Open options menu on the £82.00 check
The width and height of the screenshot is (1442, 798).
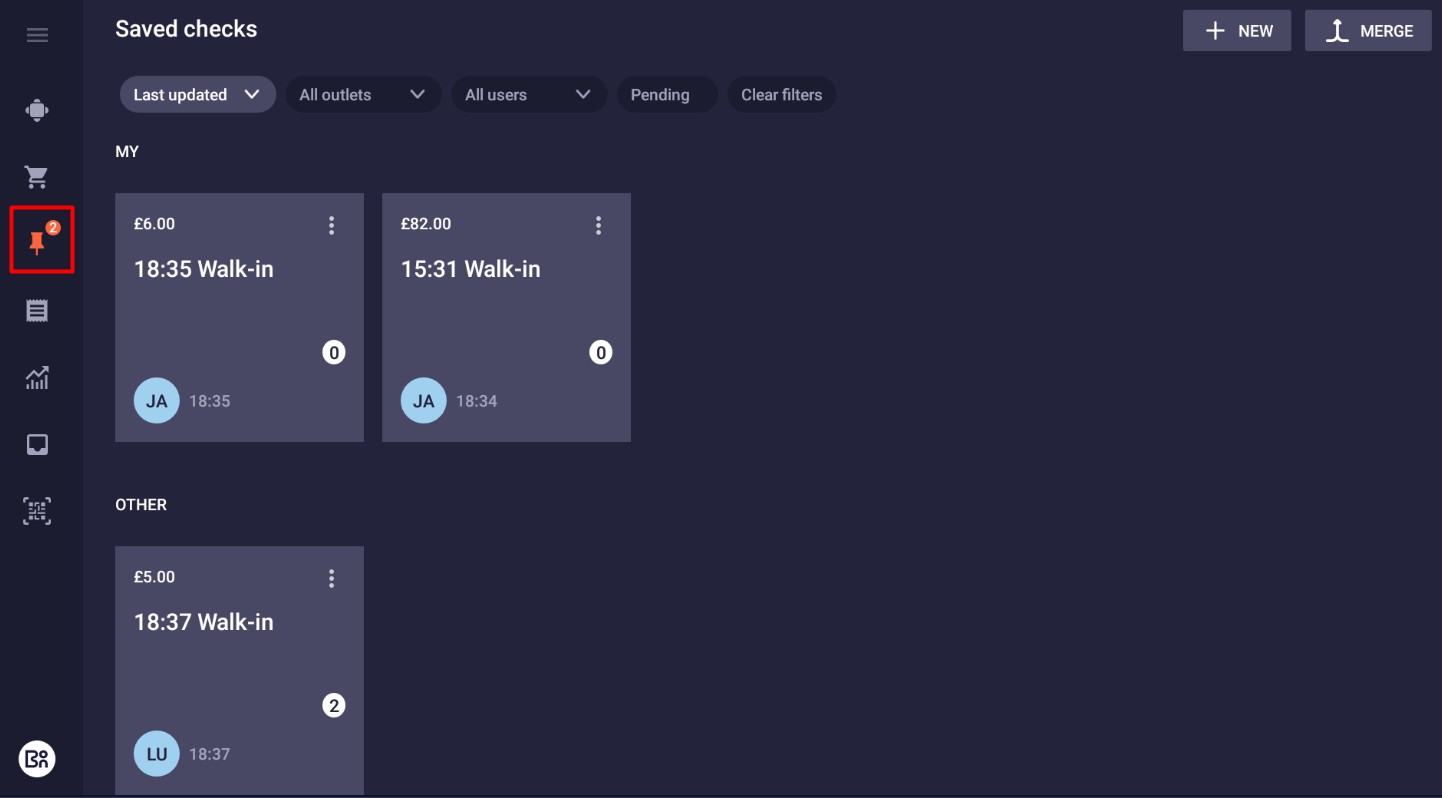(x=598, y=224)
